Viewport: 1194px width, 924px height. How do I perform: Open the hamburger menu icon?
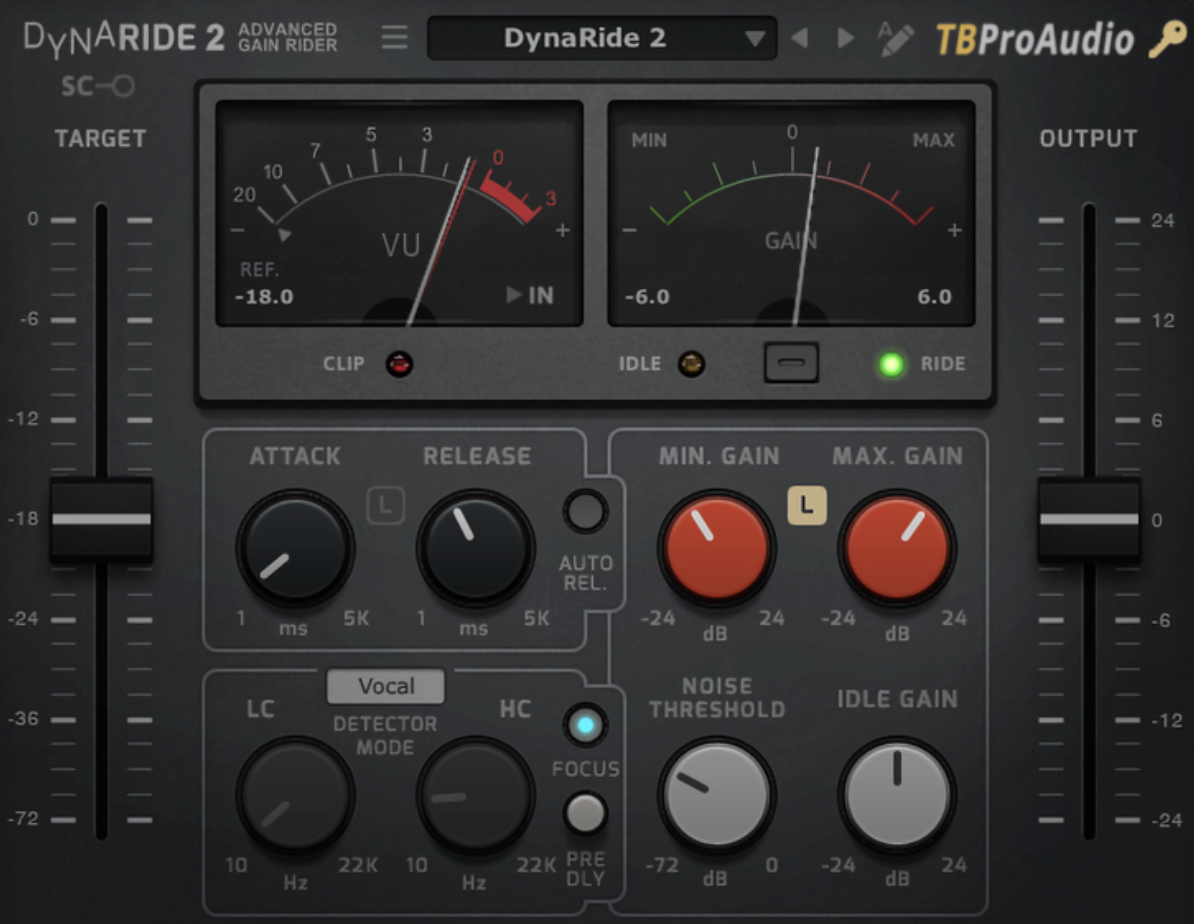pyautogui.click(x=394, y=37)
